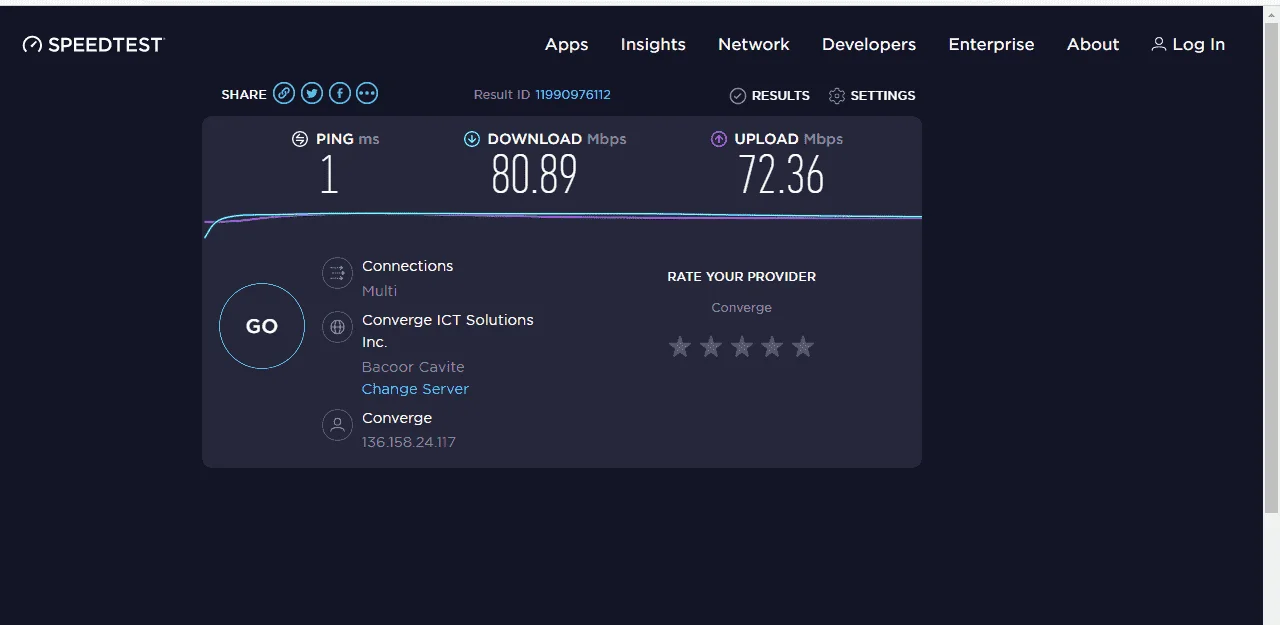This screenshot has width=1280, height=625.
Task: Rate provider with third star
Action: click(742, 347)
